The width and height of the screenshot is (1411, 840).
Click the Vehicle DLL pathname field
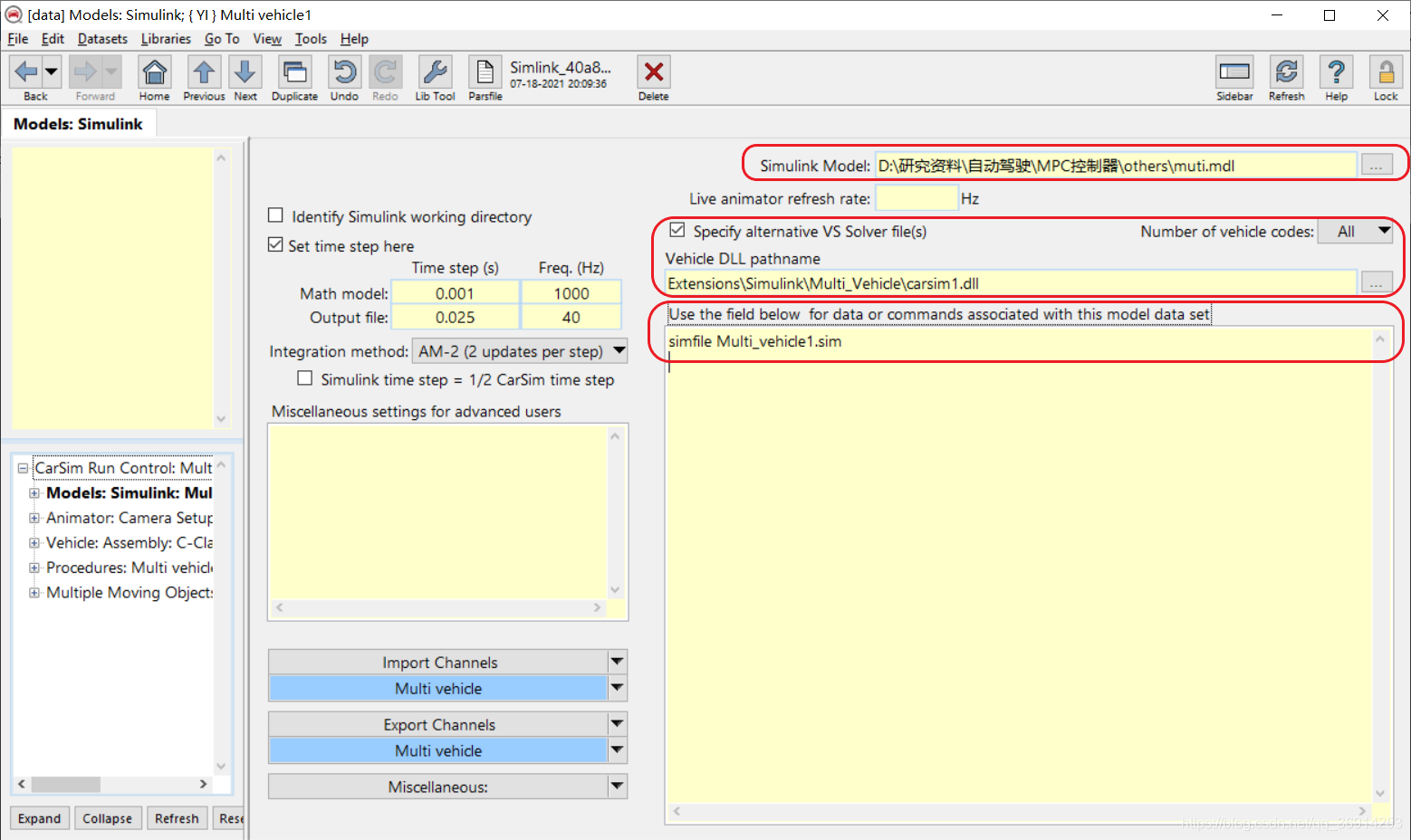click(x=1011, y=283)
